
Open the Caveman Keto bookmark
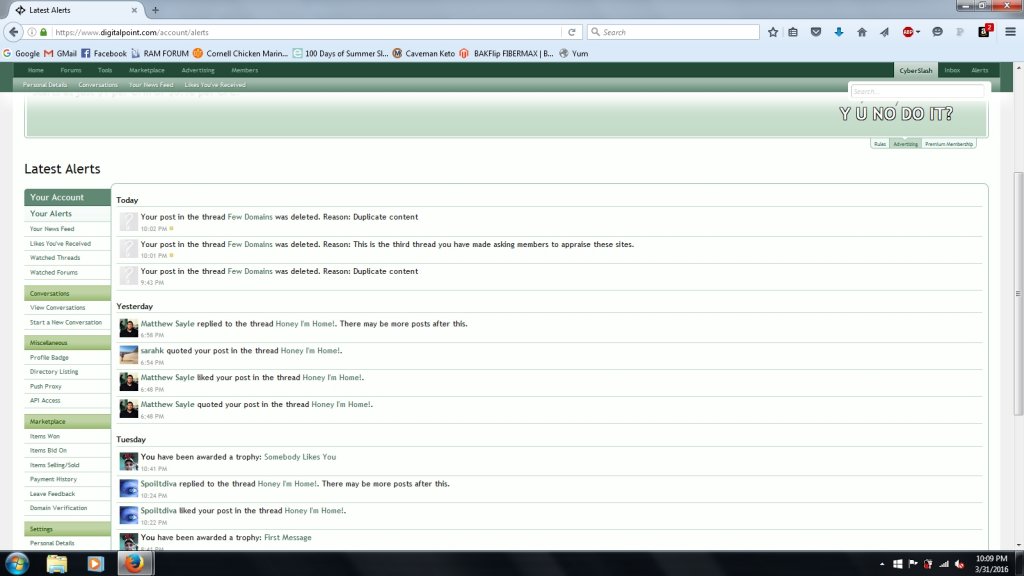pos(423,54)
